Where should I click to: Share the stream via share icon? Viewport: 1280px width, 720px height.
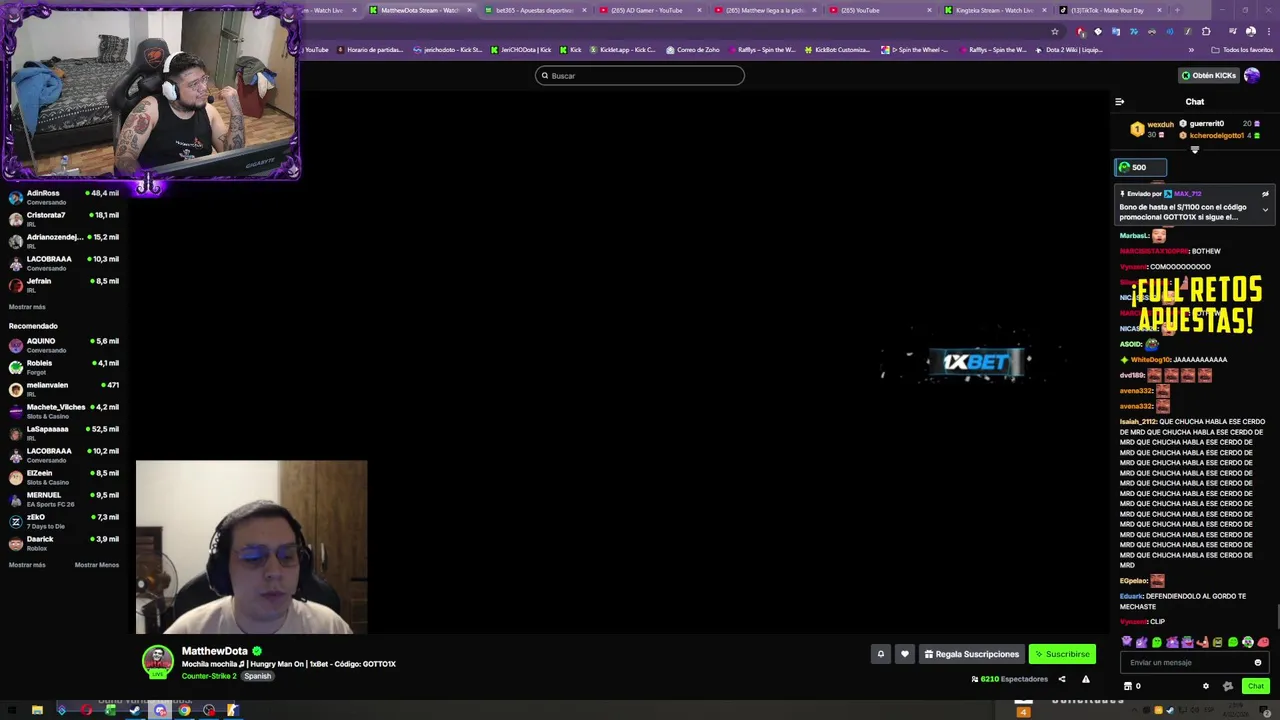(x=1062, y=679)
